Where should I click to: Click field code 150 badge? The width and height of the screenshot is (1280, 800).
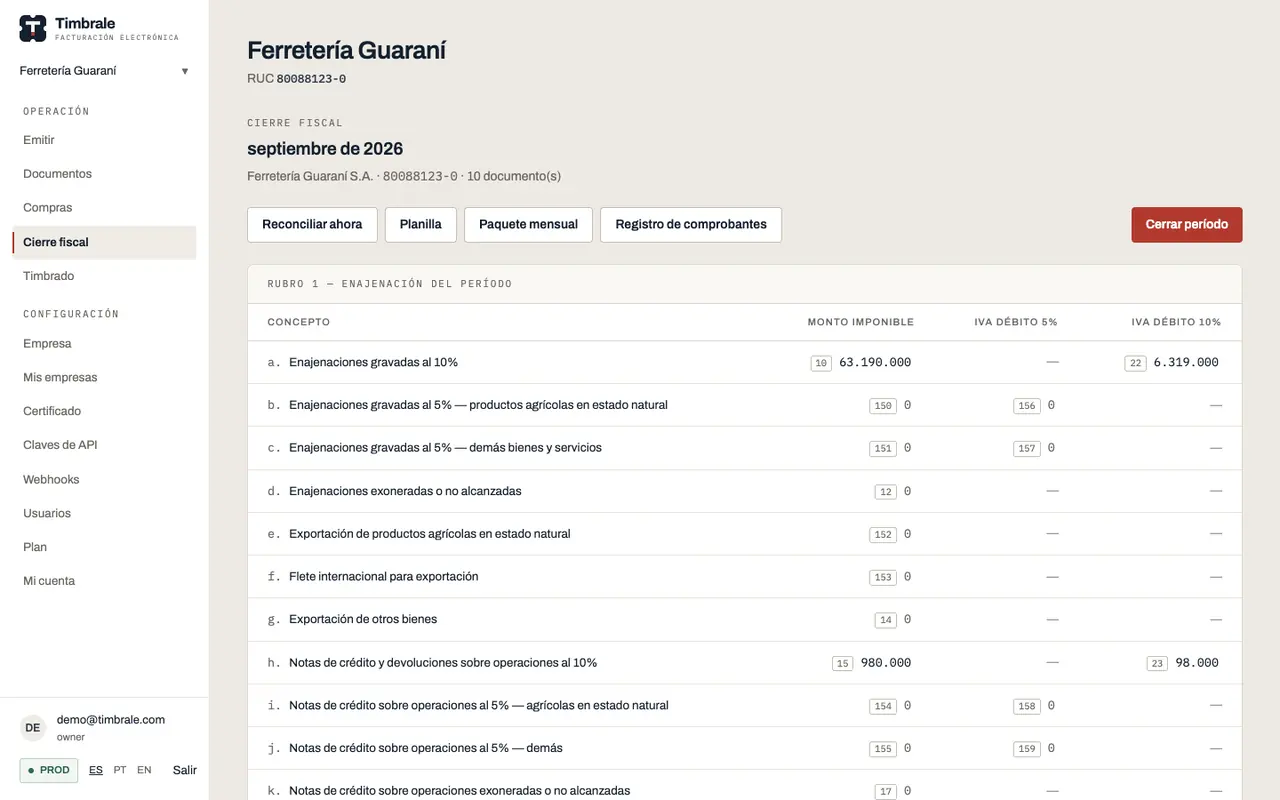[x=883, y=406]
